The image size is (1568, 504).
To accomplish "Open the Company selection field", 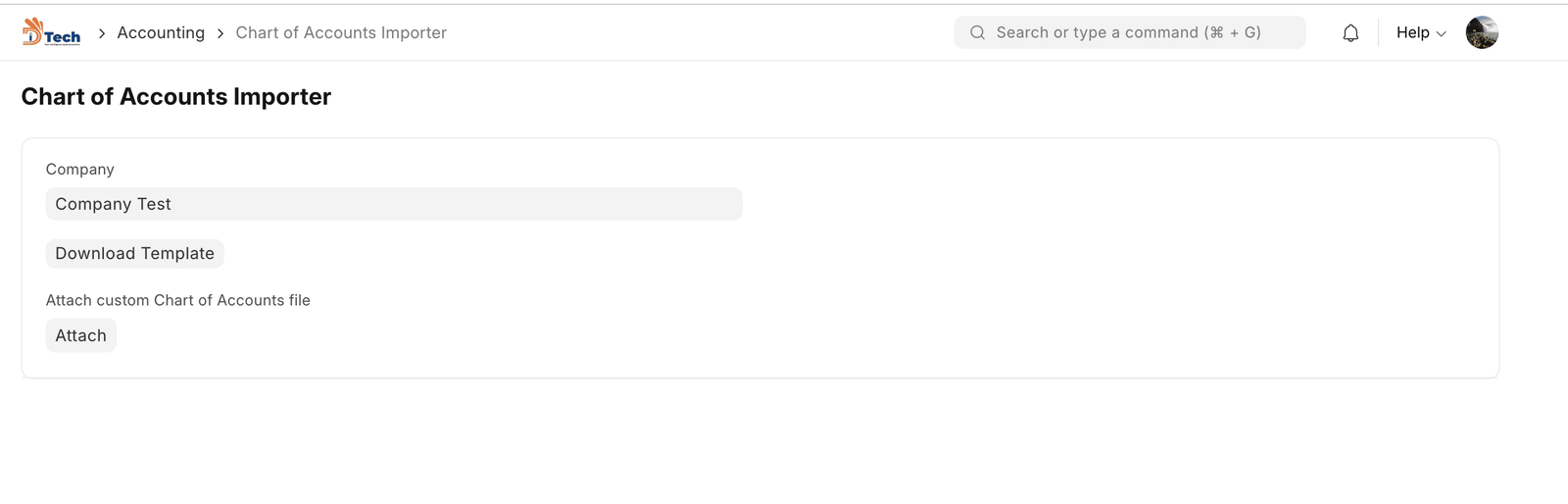I will [393, 204].
